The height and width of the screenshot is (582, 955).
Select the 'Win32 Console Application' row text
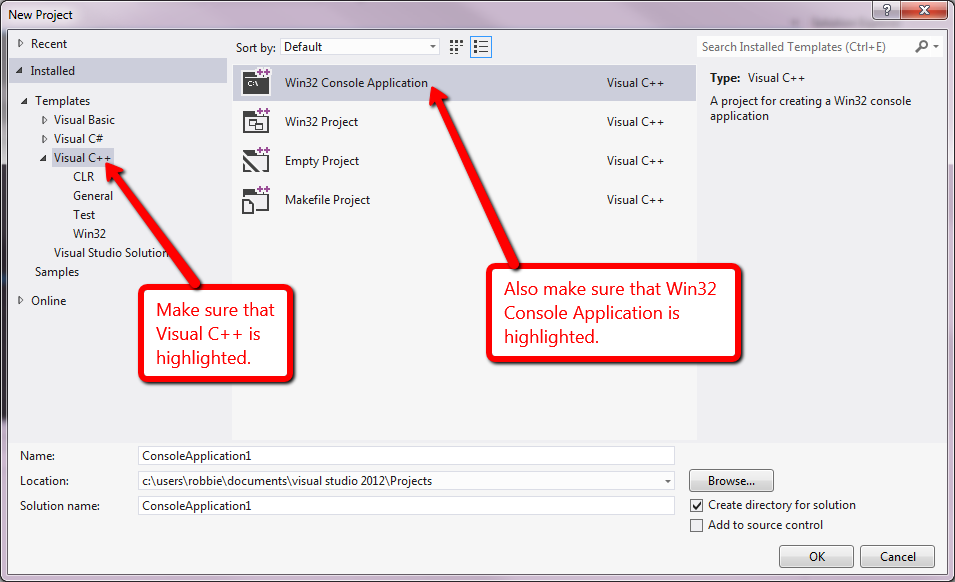pos(356,83)
